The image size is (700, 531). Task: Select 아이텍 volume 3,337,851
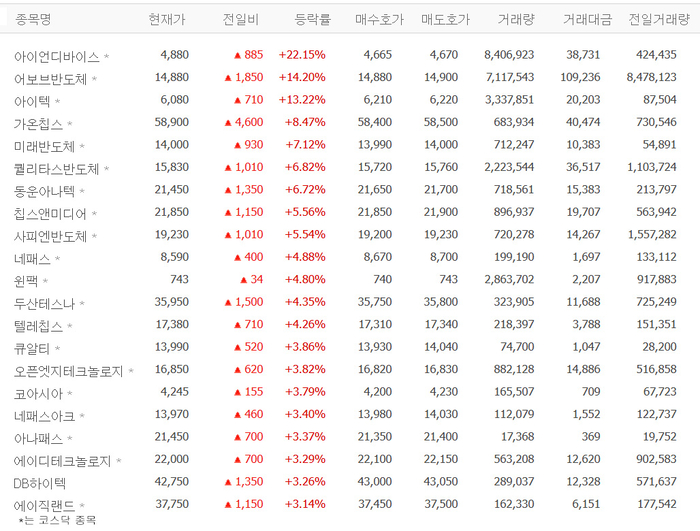tap(509, 100)
